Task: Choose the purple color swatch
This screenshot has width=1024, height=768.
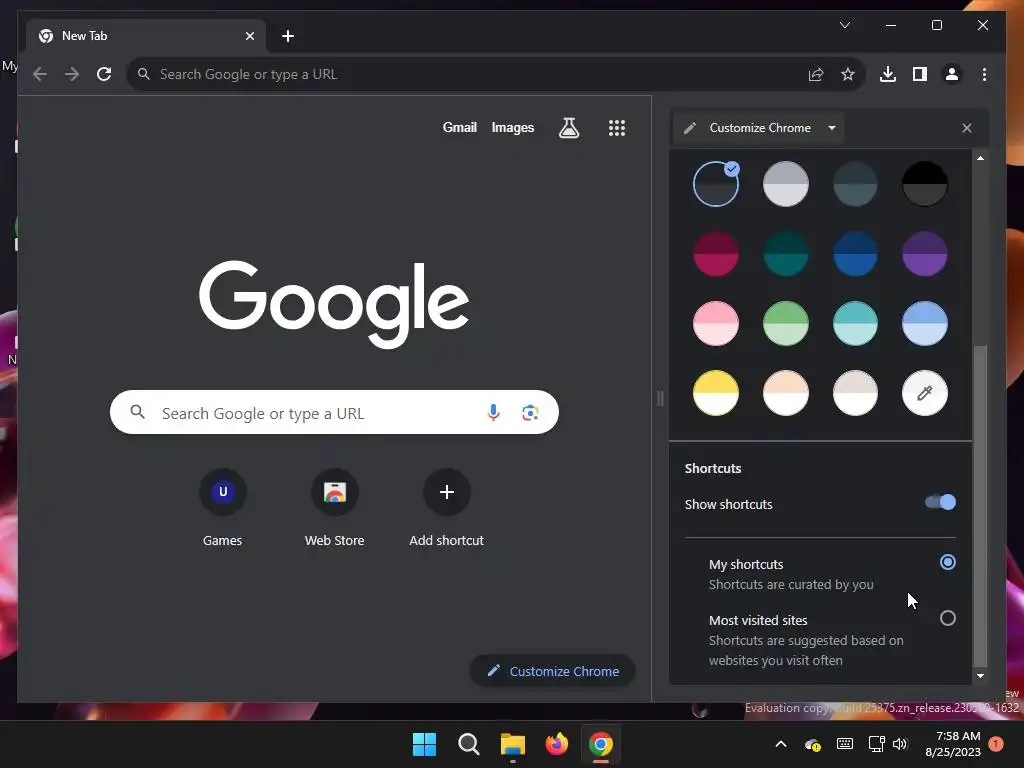Action: (x=924, y=254)
